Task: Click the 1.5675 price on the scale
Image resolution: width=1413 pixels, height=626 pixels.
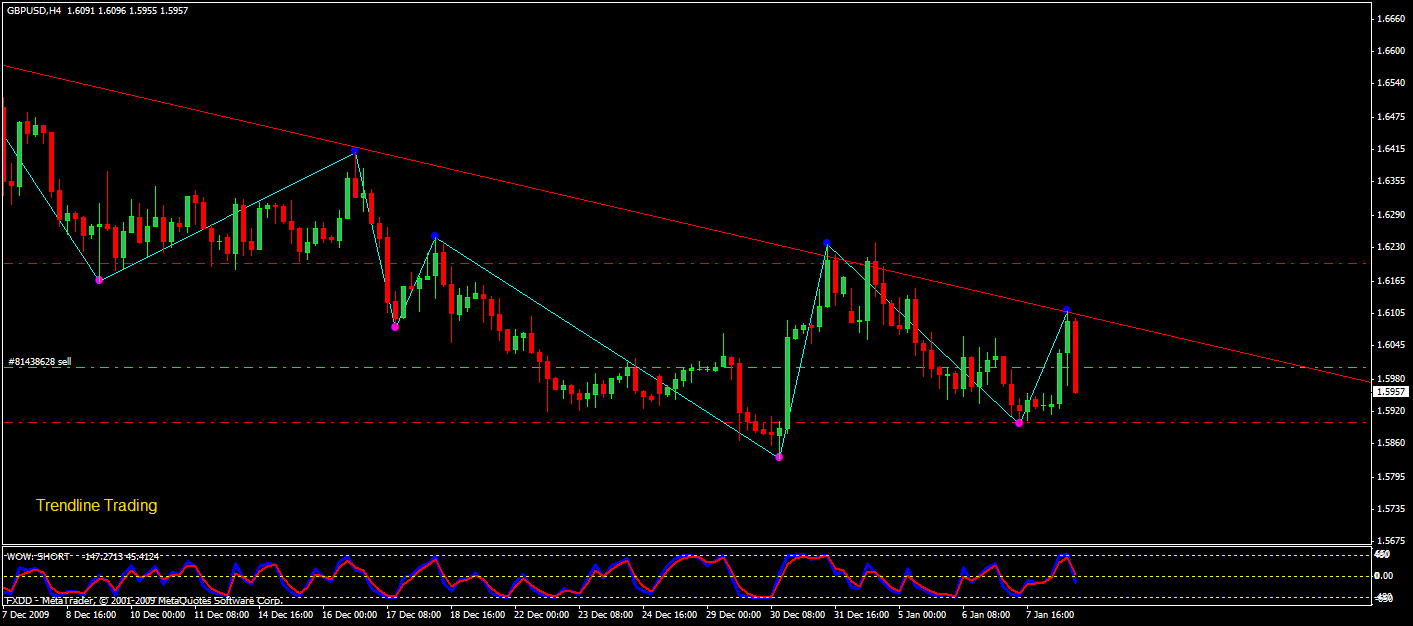Action: (x=1390, y=541)
